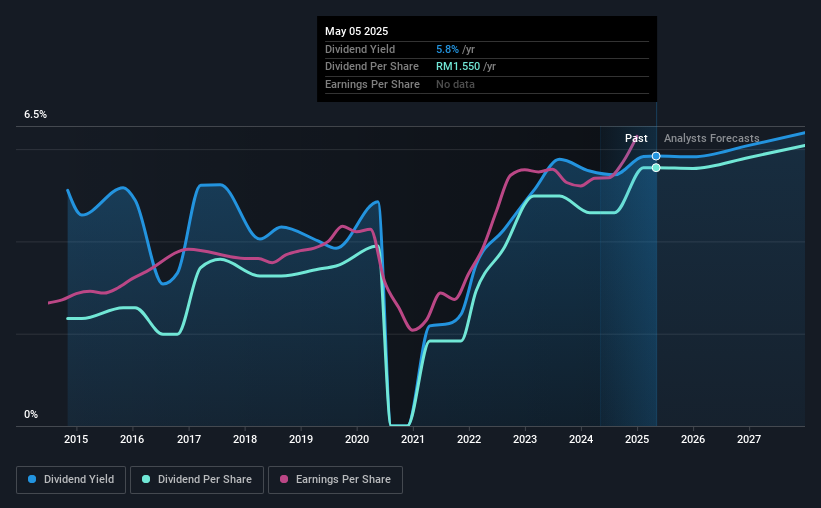821x508 pixels.
Task: Select the 2017 label on the x-axis
Action: tap(188, 439)
